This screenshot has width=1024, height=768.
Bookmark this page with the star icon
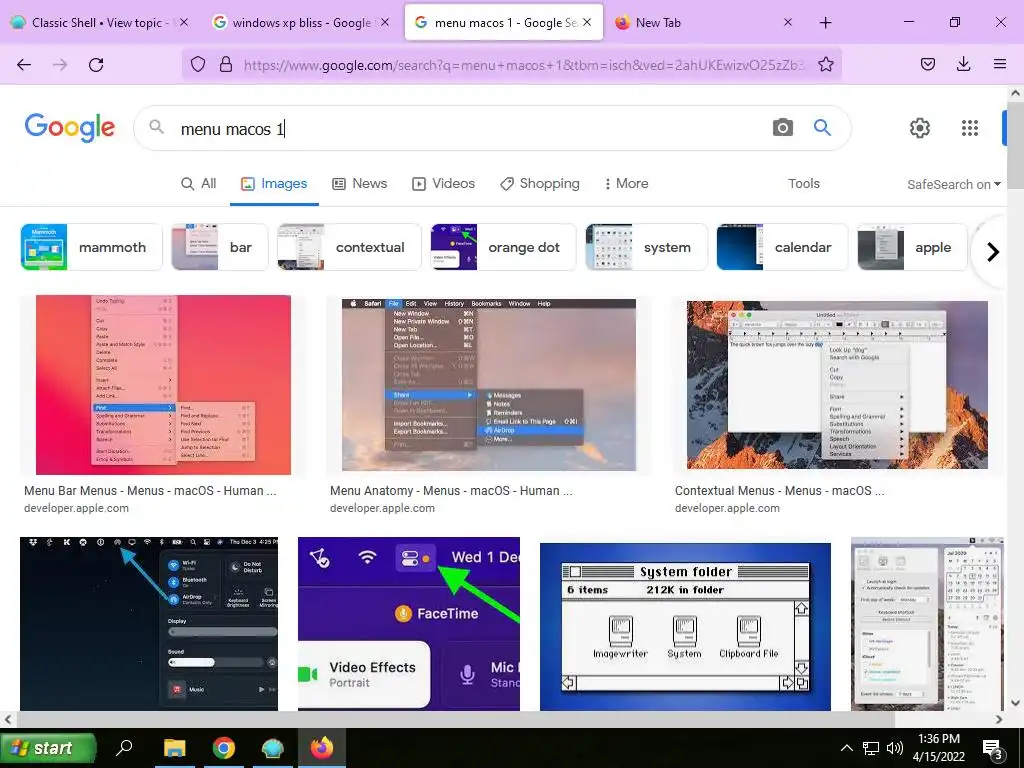825,64
